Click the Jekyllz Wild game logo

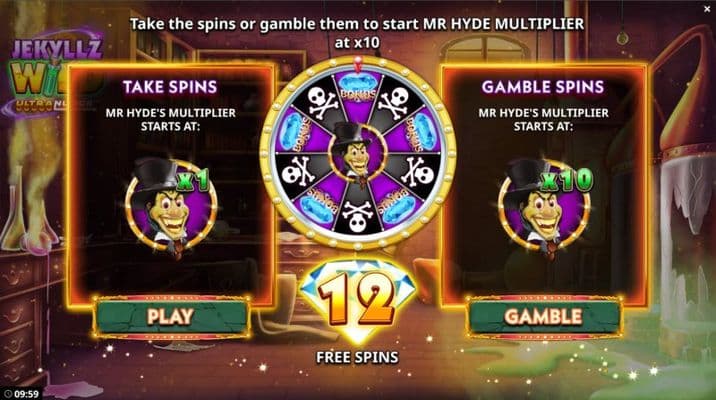tap(54, 73)
